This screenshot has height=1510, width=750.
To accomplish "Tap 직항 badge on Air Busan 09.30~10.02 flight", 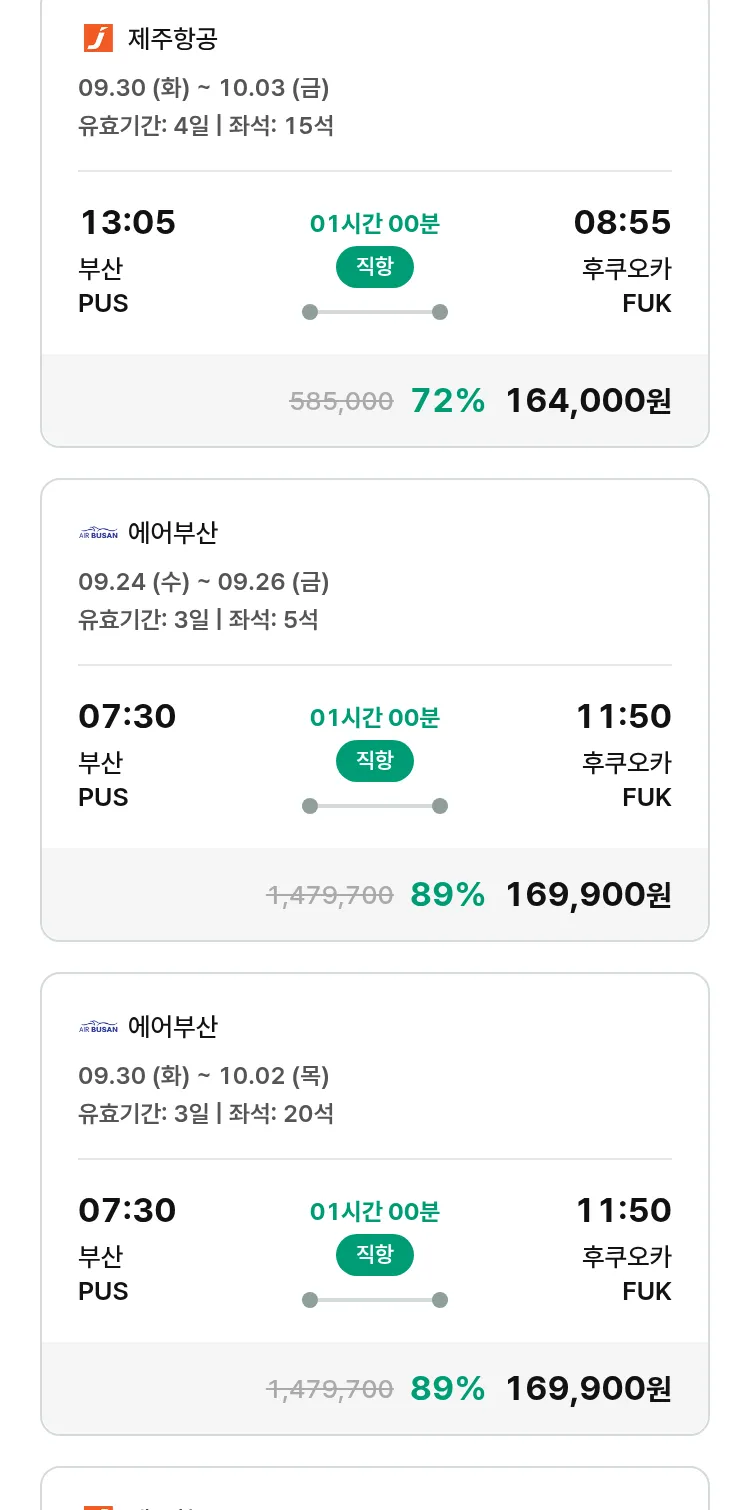I will tap(374, 1255).
